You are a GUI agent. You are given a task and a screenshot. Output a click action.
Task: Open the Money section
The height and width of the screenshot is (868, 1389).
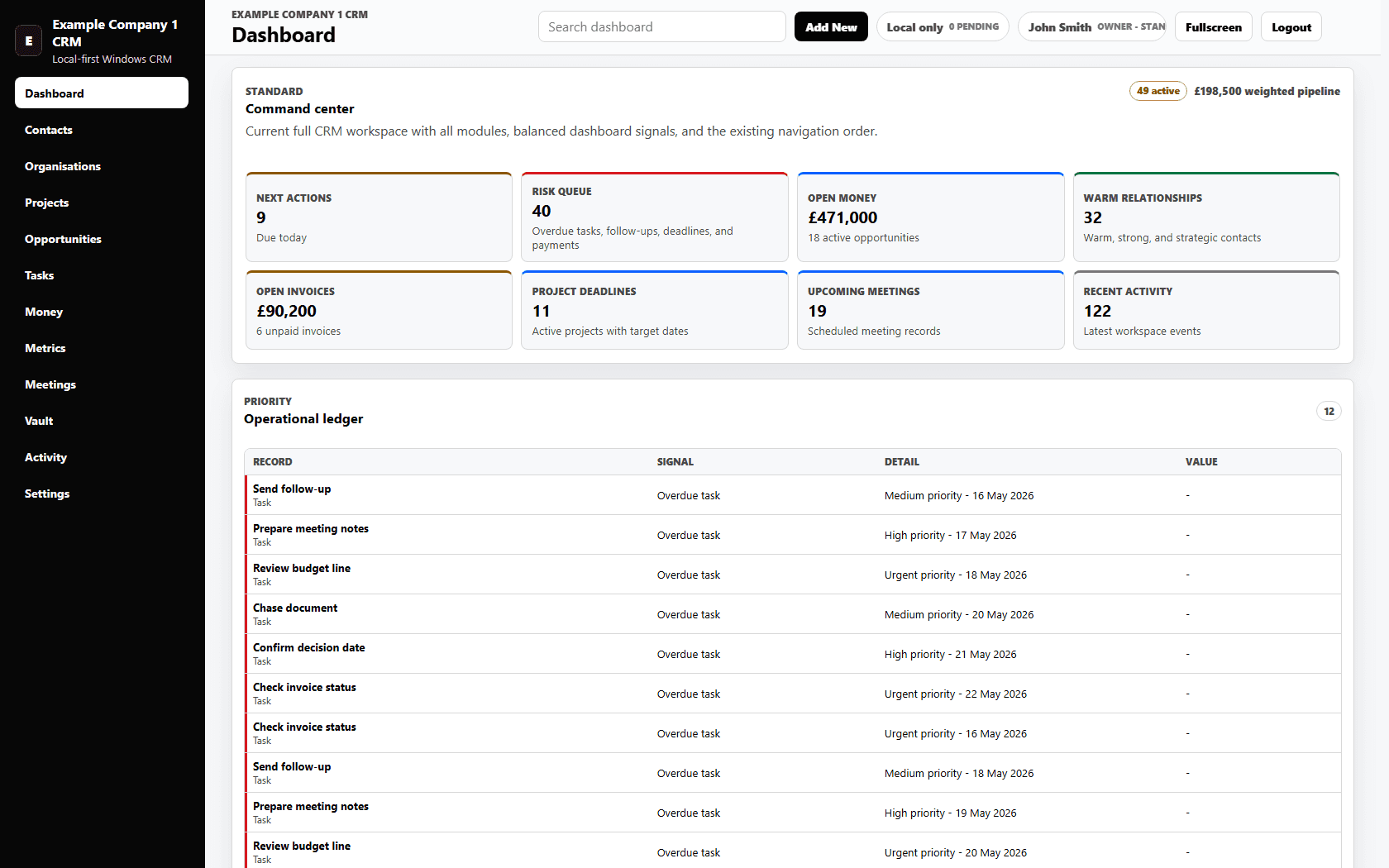(x=102, y=312)
